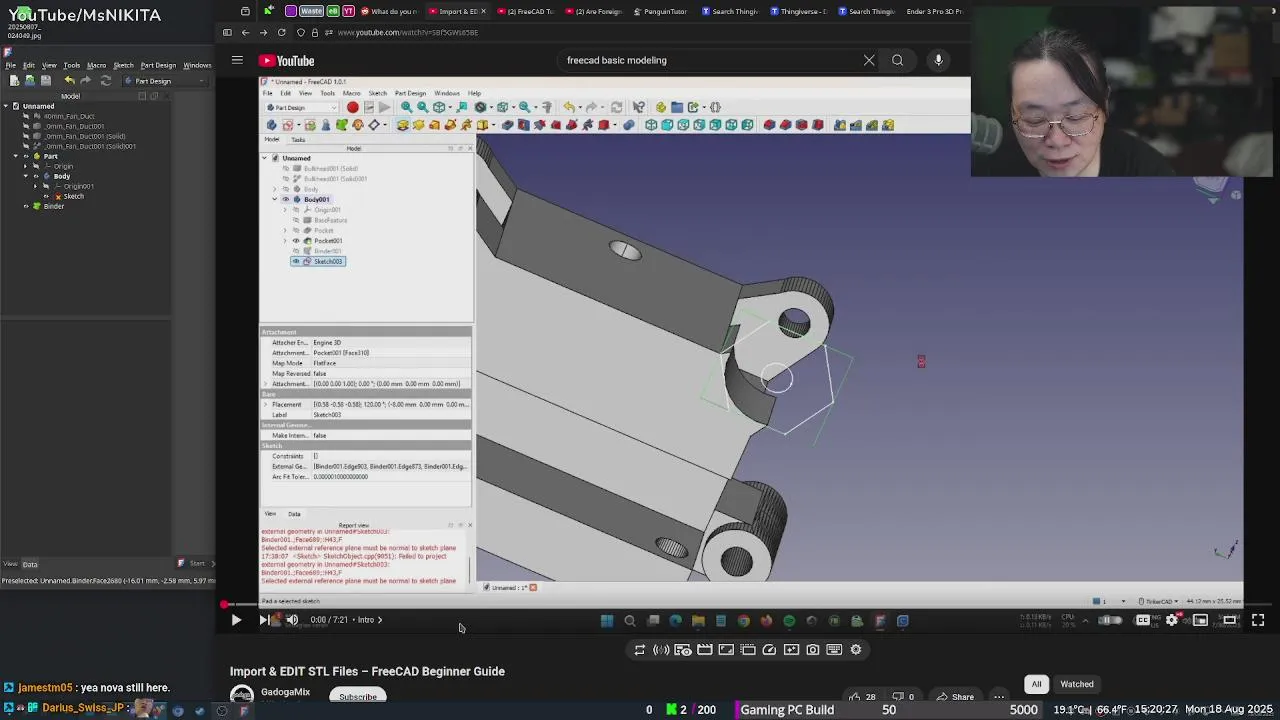Go back in the browser
Viewport: 1280px width, 720px height.
coord(245,32)
